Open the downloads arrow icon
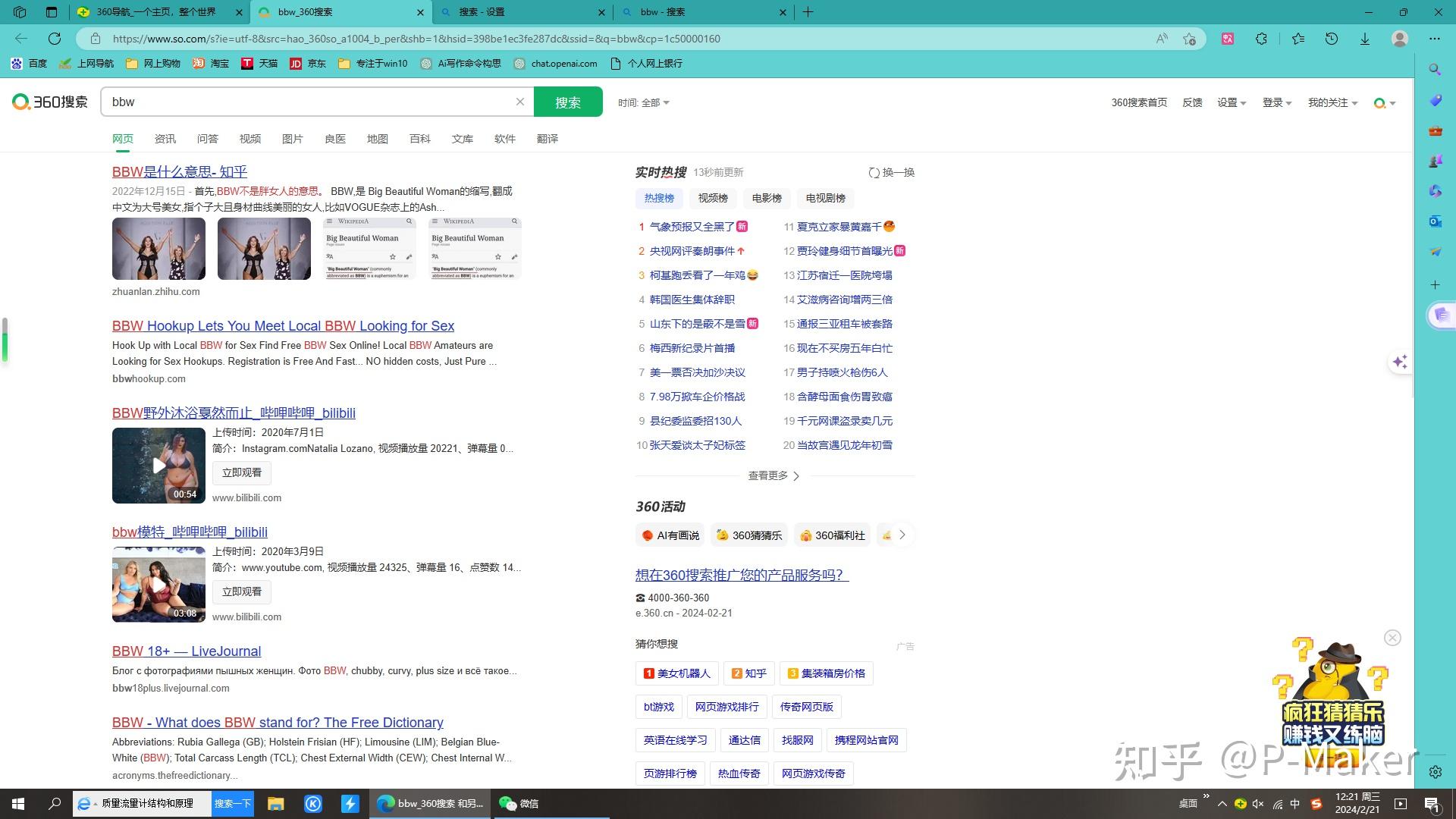1456x819 pixels. (1365, 39)
